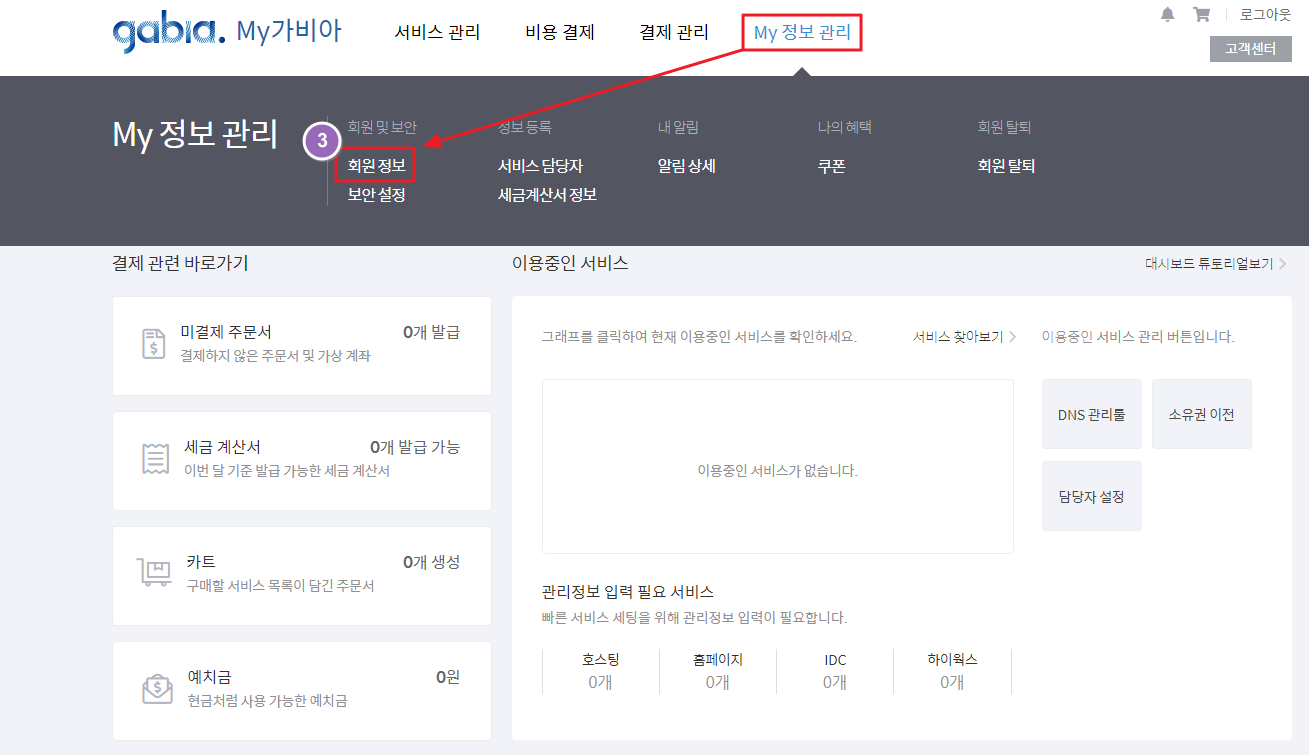Image resolution: width=1309 pixels, height=755 pixels.
Task: Open the 카트 card
Action: (302, 576)
